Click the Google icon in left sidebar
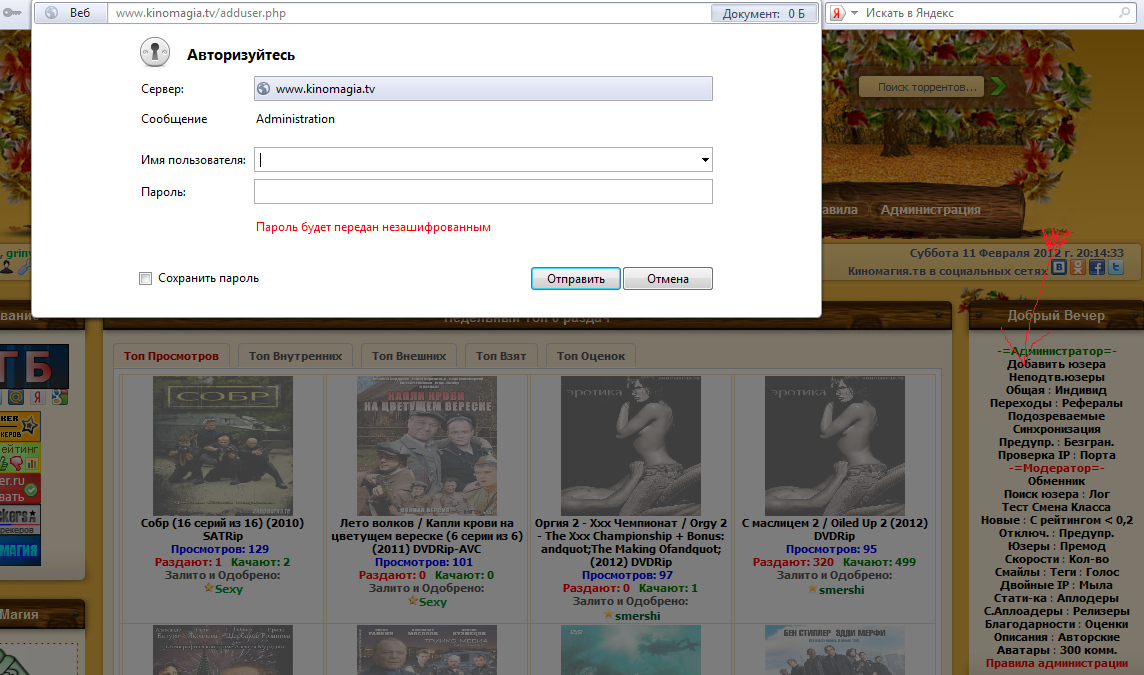Screen dimensions: 1144x675 59,397
